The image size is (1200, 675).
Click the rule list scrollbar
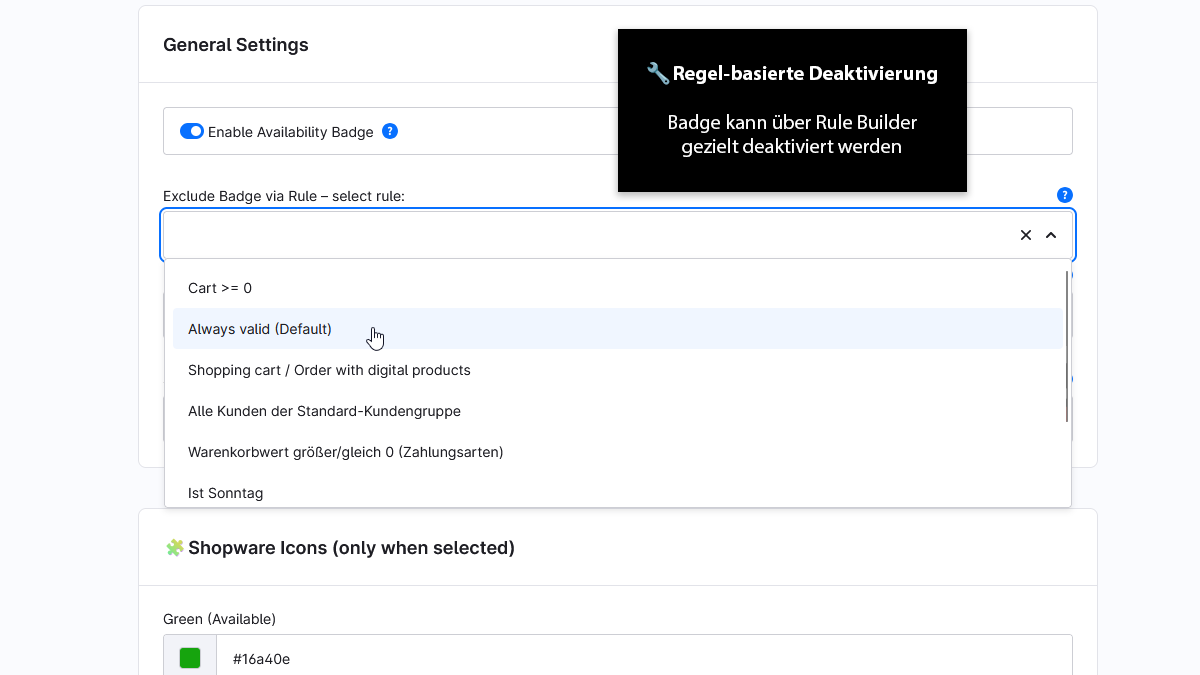click(1067, 346)
